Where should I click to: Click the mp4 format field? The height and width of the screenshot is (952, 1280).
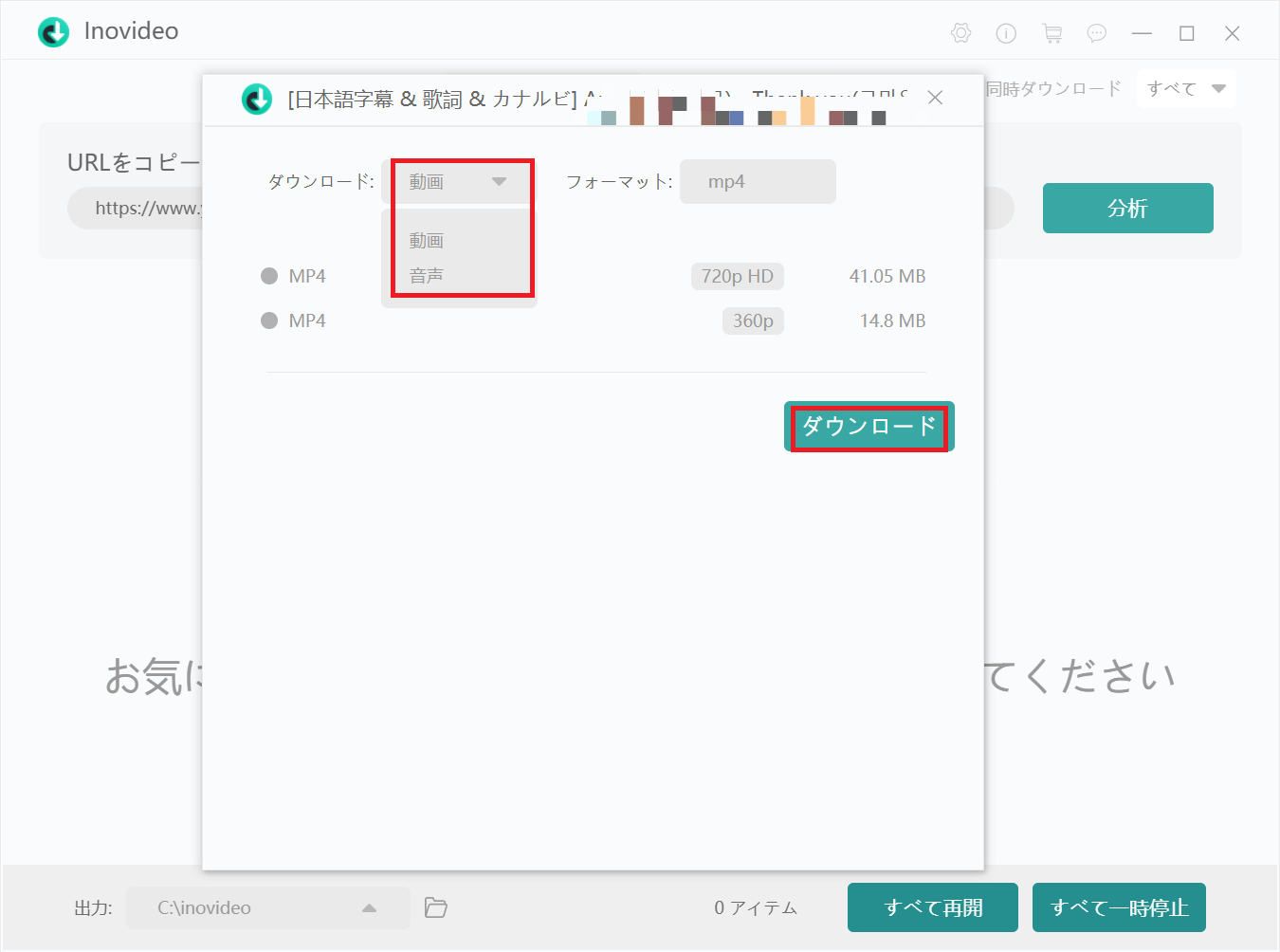758,181
